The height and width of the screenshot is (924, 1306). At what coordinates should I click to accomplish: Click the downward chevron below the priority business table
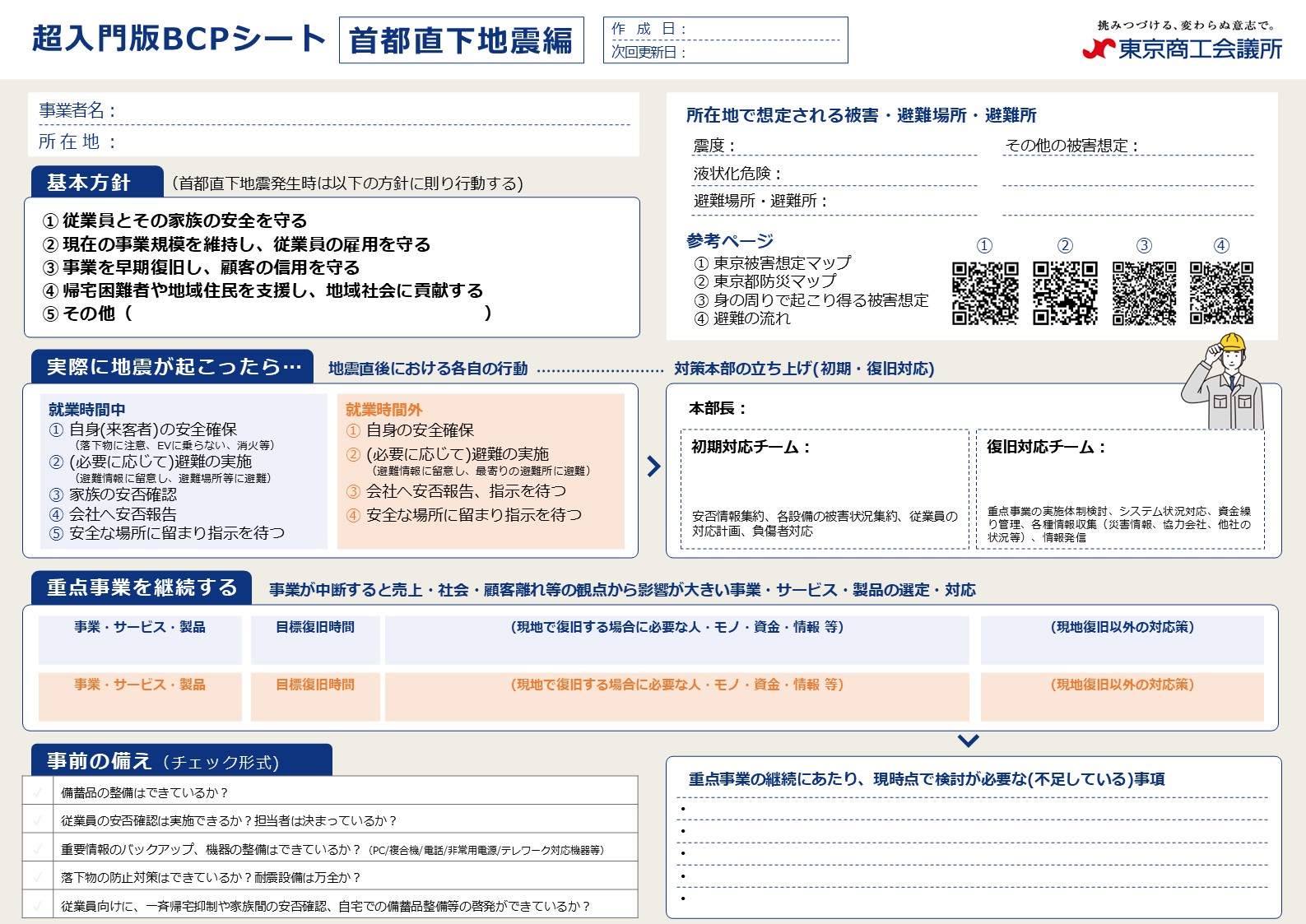969,741
